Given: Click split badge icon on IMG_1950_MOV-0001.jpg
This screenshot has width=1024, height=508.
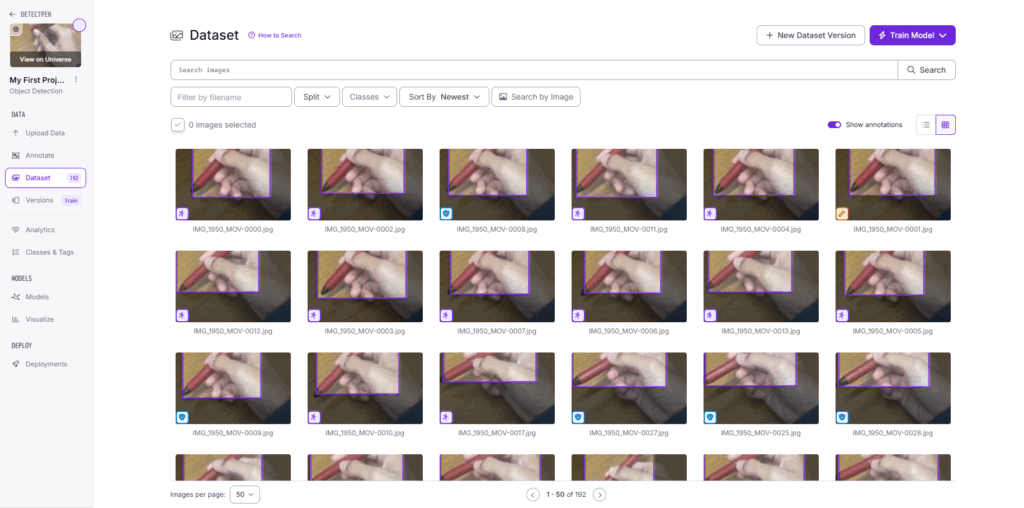Looking at the screenshot, I should click(842, 213).
